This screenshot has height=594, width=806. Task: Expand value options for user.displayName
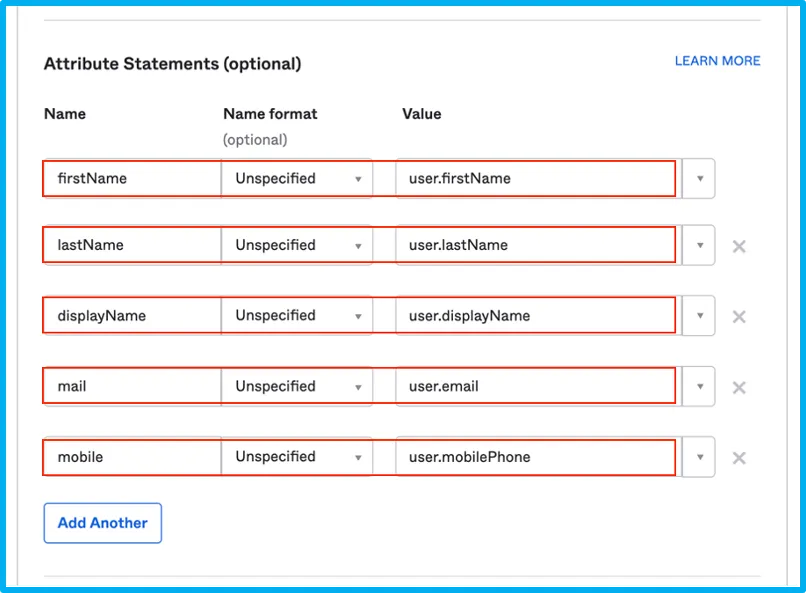click(699, 315)
